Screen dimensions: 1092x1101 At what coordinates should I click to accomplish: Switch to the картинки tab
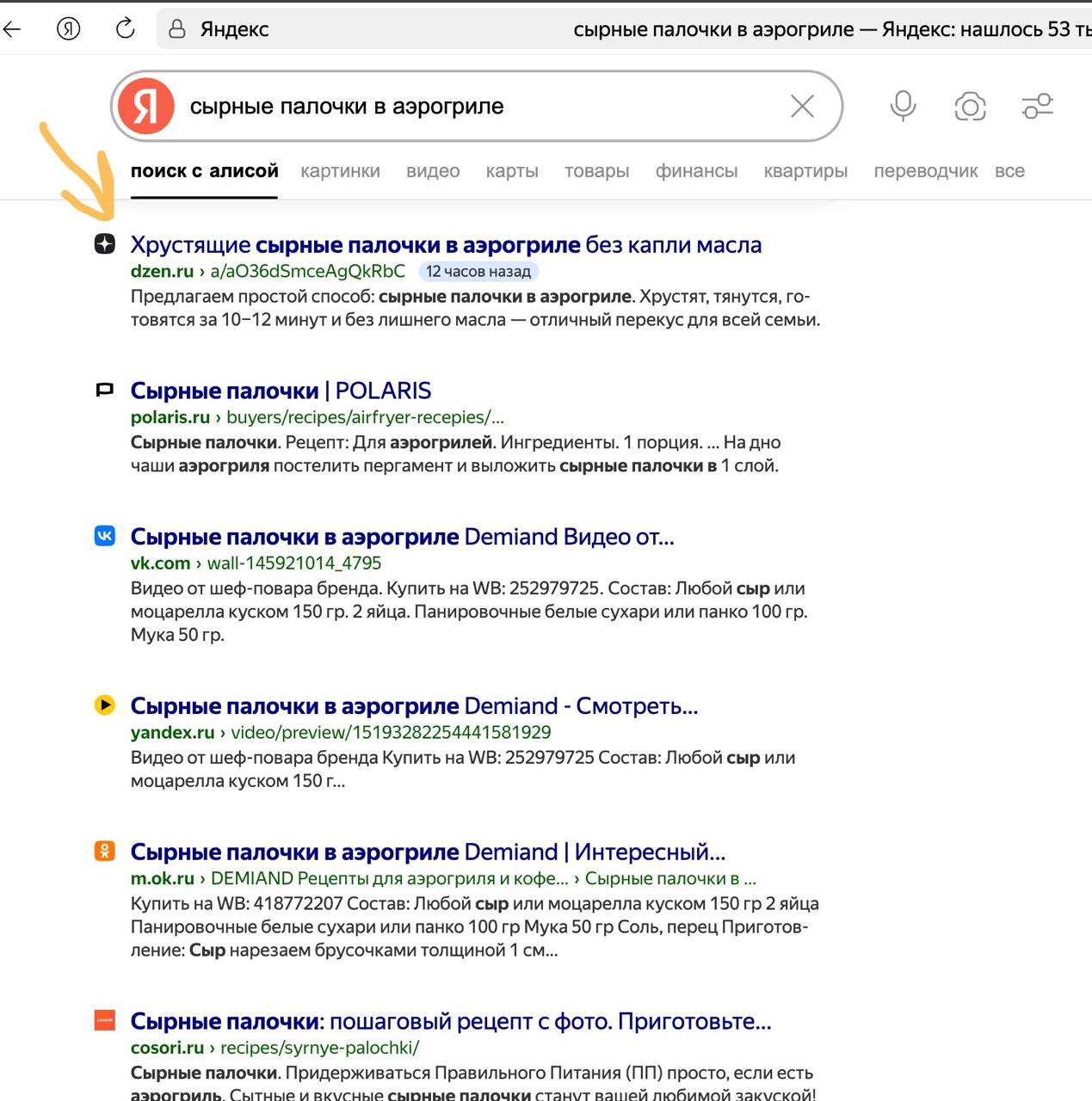(x=340, y=171)
